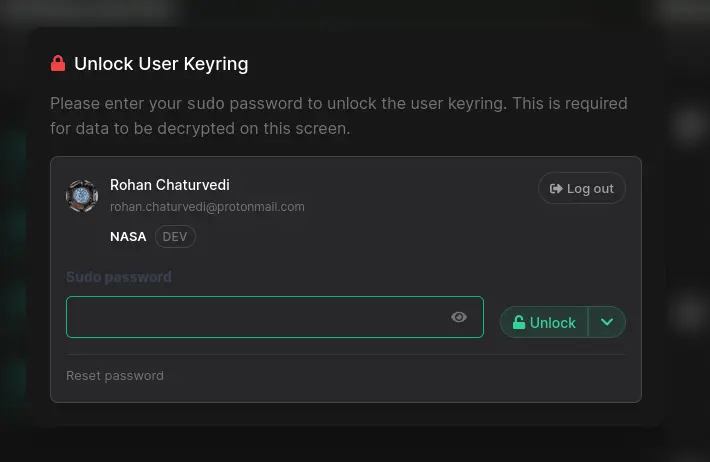This screenshot has height=462, width=710.
Task: Select the NASA organisation name
Action: tap(128, 237)
